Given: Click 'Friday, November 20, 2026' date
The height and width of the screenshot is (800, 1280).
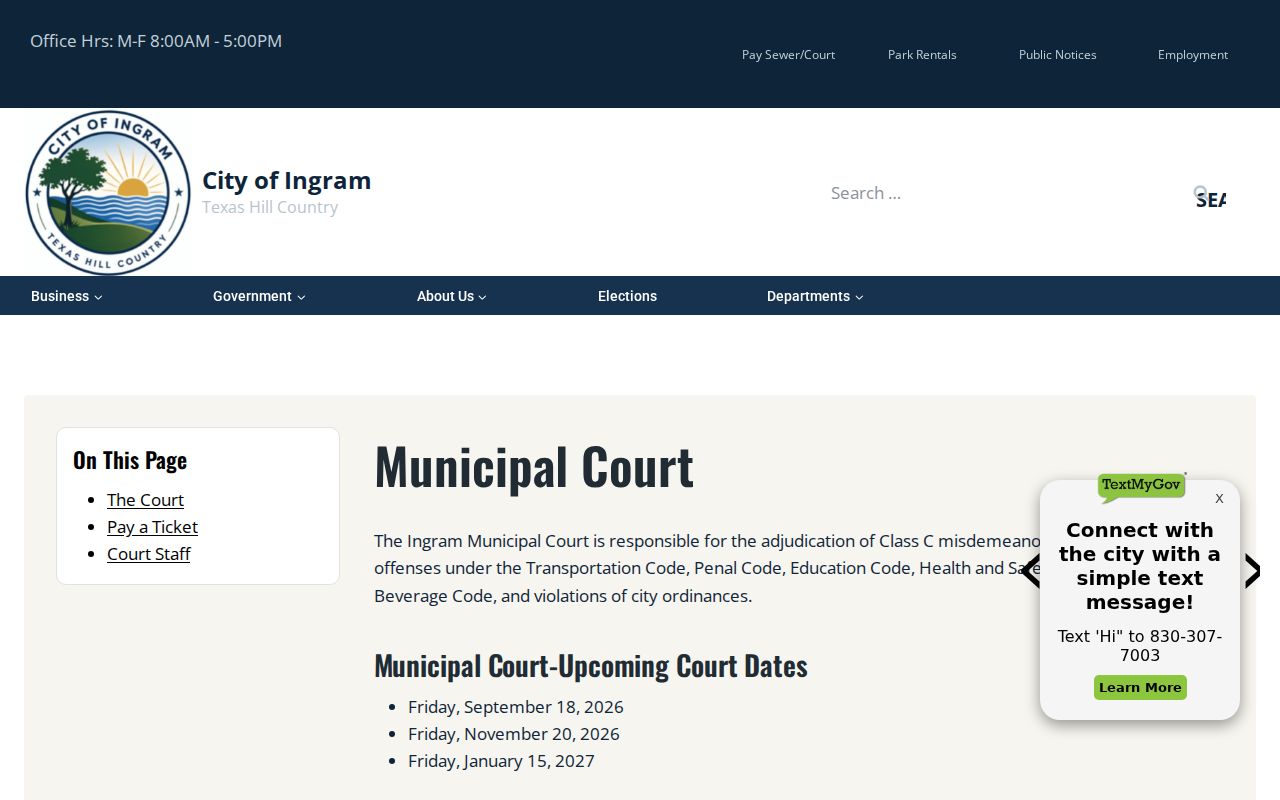Looking at the screenshot, I should point(514,734).
